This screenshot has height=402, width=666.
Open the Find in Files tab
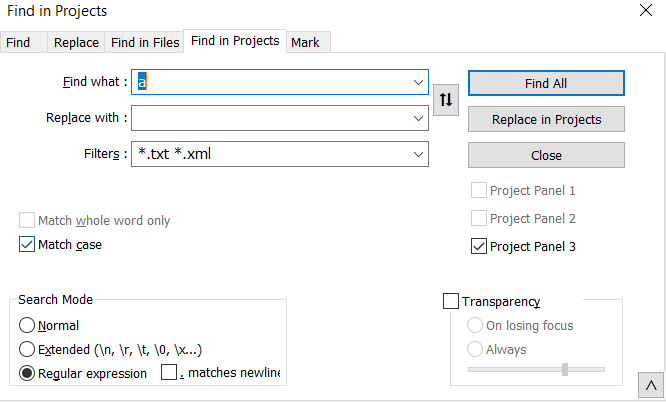[144, 42]
